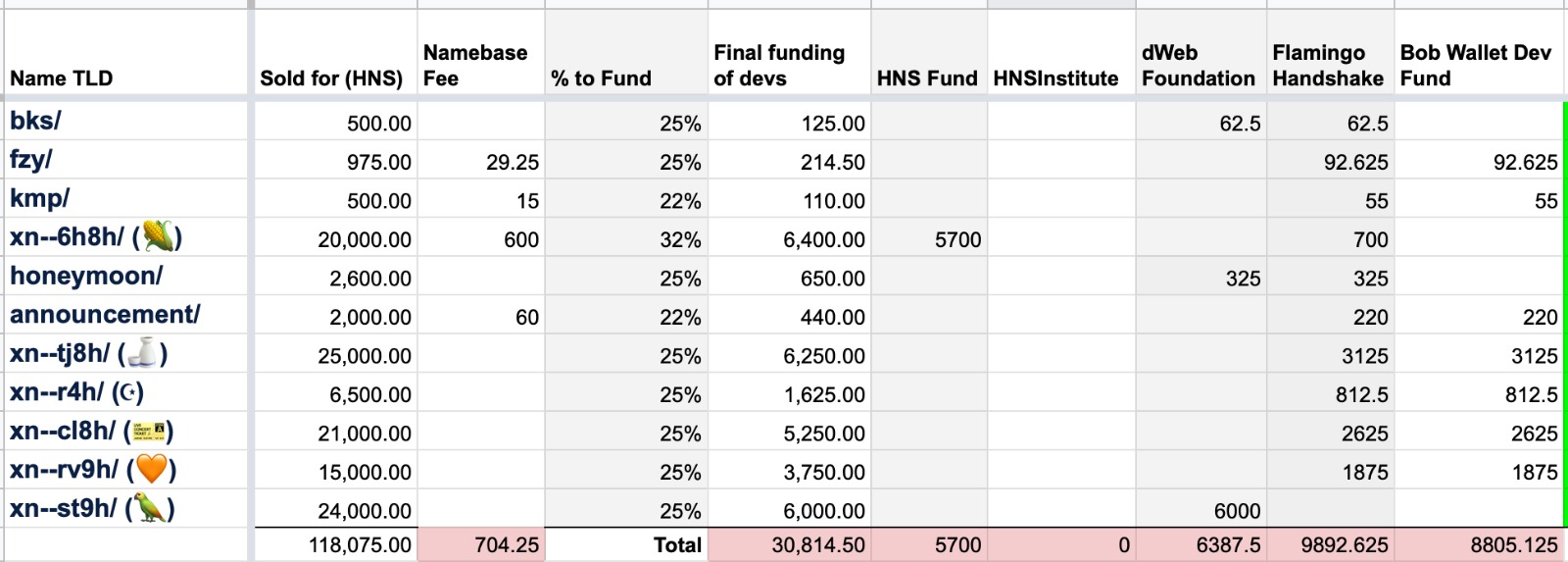Select the kmp/ name cell
The image size is (1568, 562).
39,198
